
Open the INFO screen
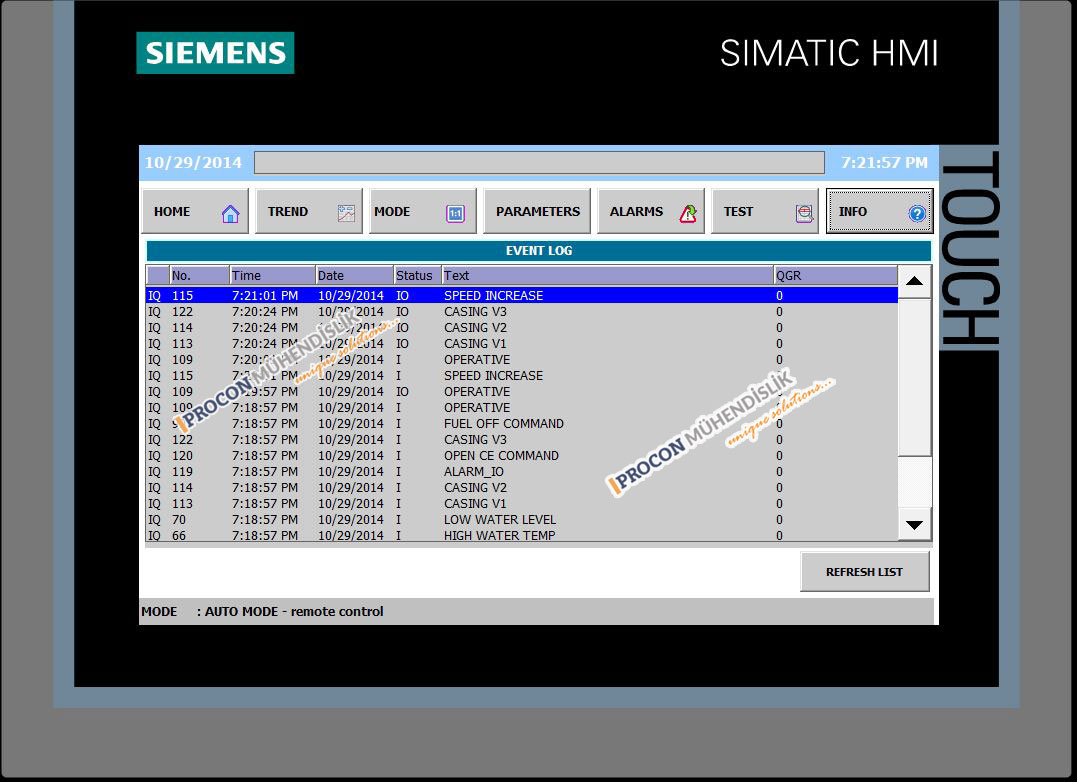(x=879, y=211)
